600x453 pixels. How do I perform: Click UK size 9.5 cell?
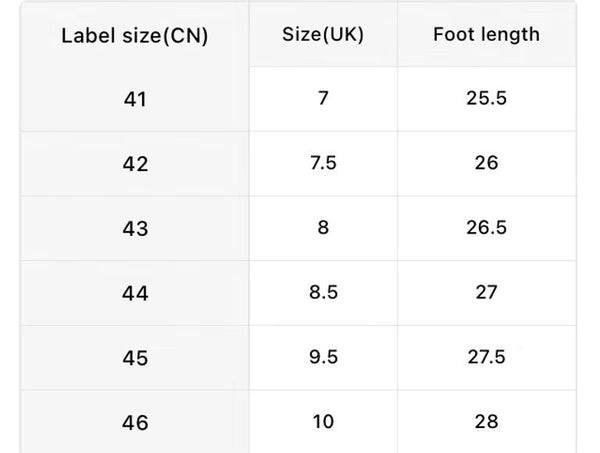click(x=323, y=357)
